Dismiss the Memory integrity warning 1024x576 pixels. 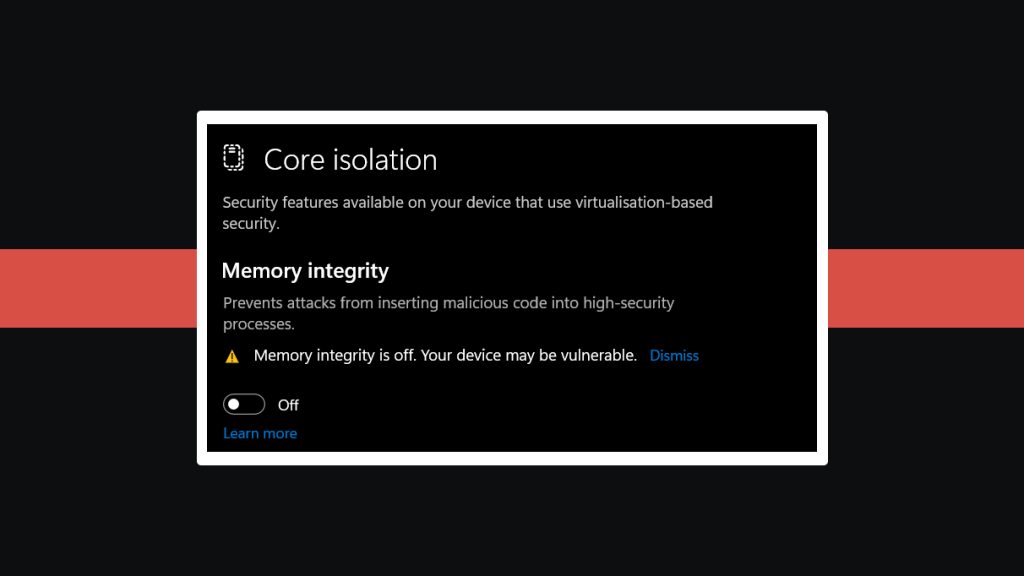click(674, 355)
